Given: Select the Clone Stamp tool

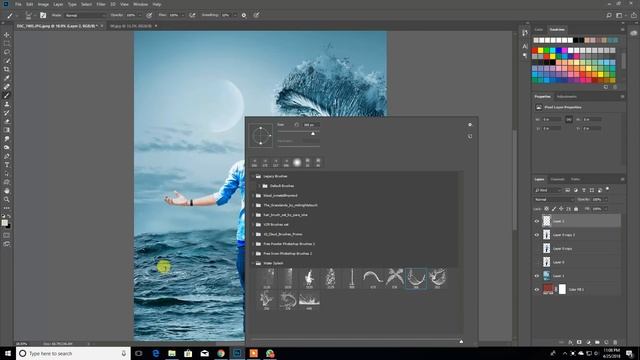Looking at the screenshot, I should [7, 104].
